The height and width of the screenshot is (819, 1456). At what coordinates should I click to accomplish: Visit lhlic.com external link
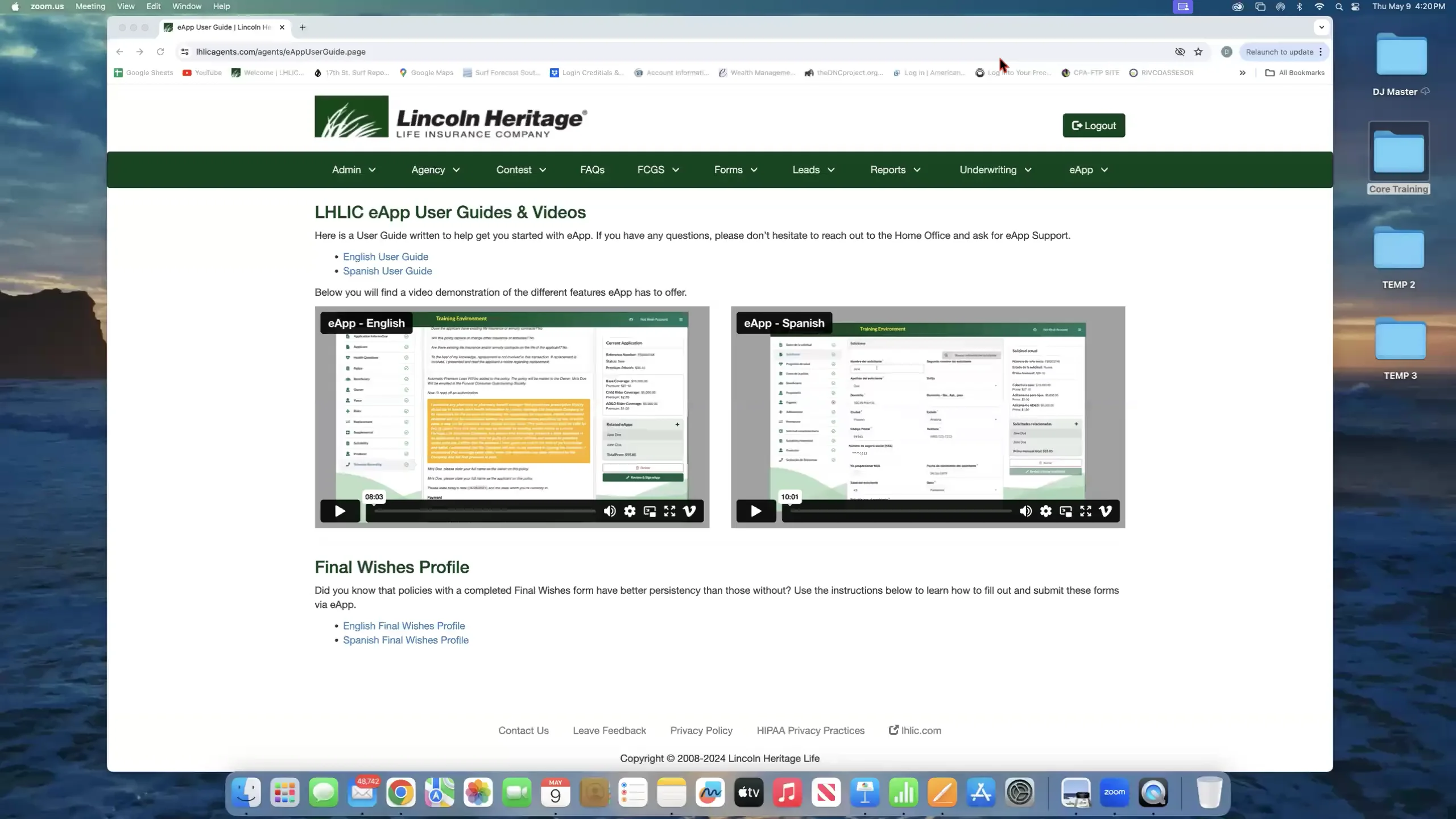click(915, 730)
